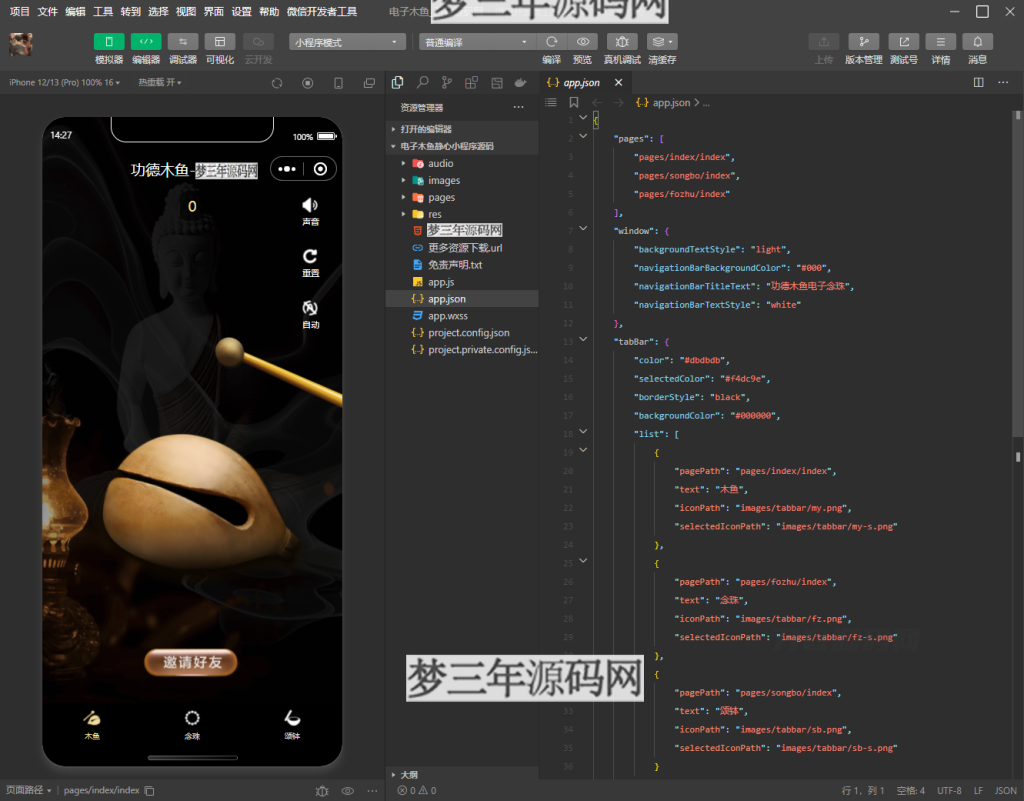Viewport: 1024px width, 801px height.
Task: Open the 小程序模式 mode dropdown
Action: point(348,42)
